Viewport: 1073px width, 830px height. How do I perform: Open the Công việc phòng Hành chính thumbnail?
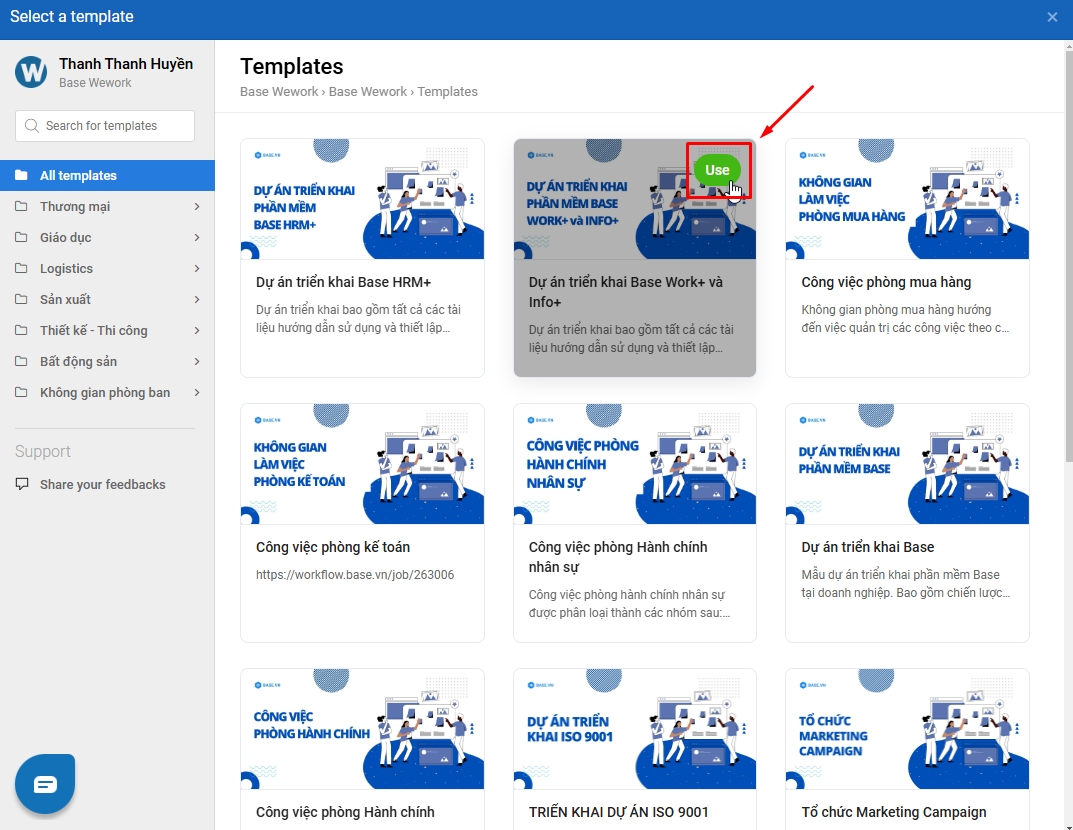pos(362,729)
